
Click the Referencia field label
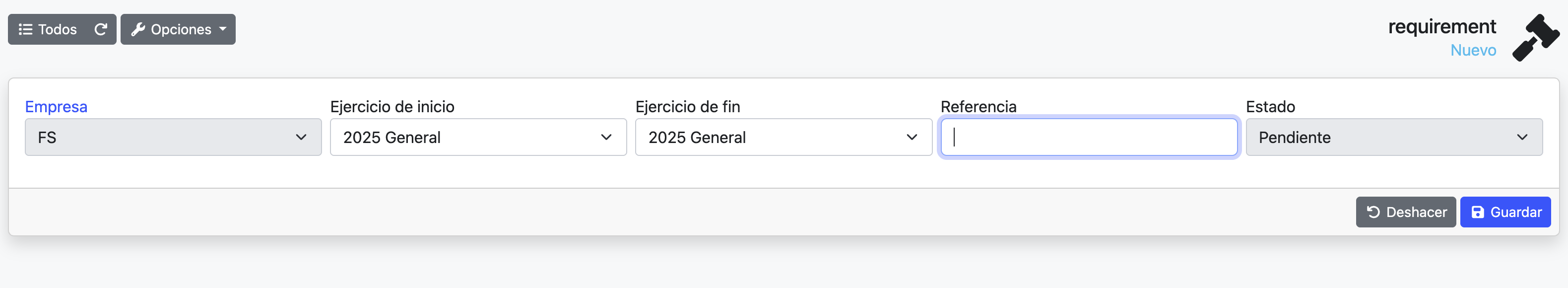[978, 106]
